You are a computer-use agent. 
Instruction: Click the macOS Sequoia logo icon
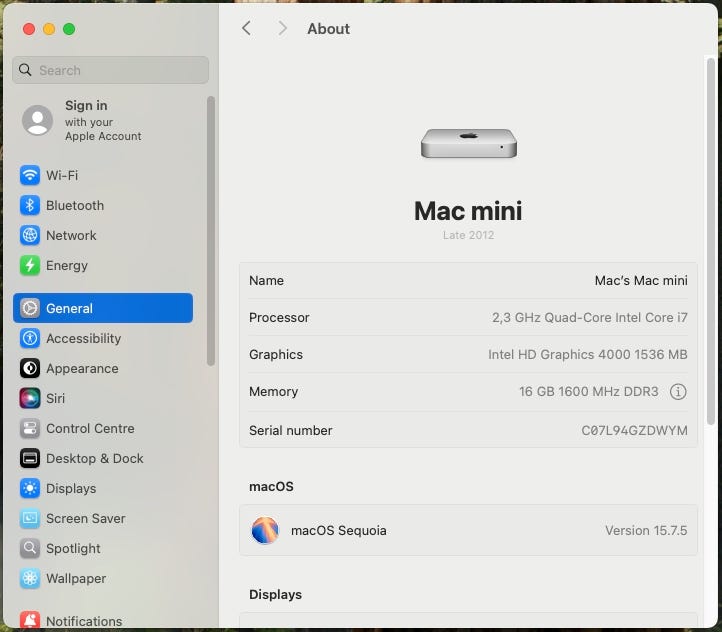point(265,530)
